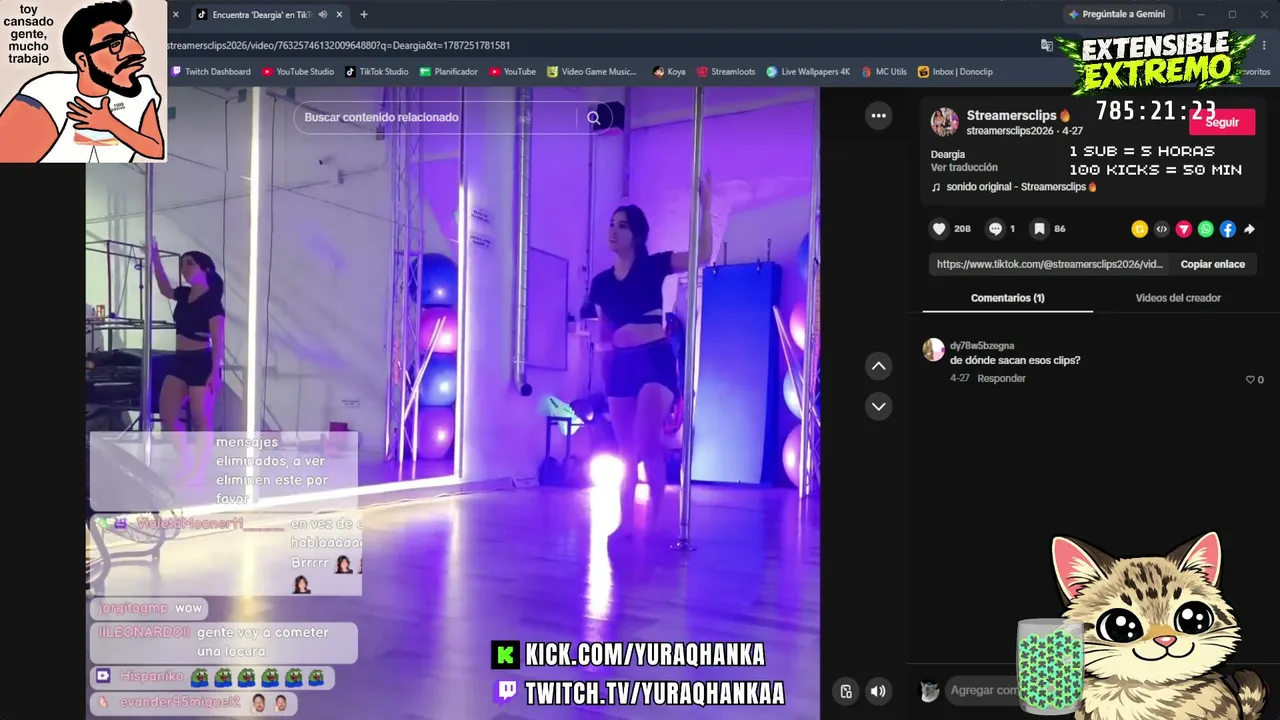Viewport: 1280px width, 720px height.
Task: Open dy78w5bzegna commenter avatar
Action: click(933, 349)
